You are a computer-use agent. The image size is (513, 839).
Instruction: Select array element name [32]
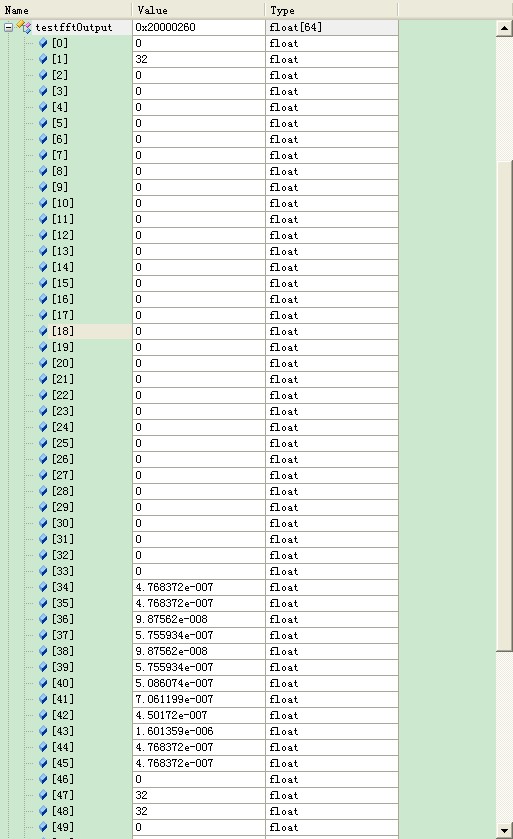63,555
